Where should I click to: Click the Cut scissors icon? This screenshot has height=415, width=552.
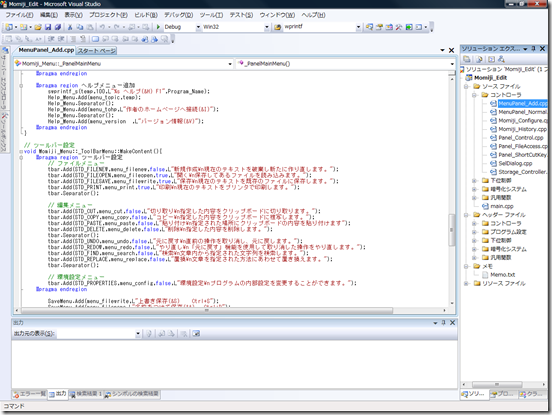tap(70, 27)
